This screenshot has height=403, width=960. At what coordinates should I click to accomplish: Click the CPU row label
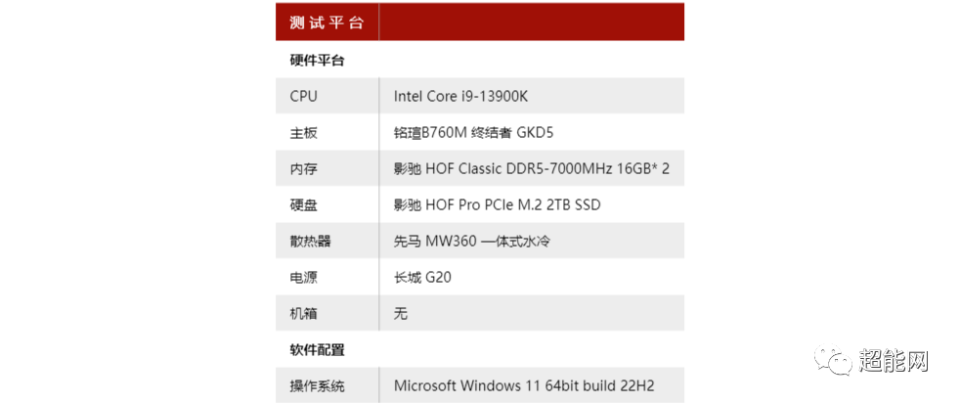point(303,96)
